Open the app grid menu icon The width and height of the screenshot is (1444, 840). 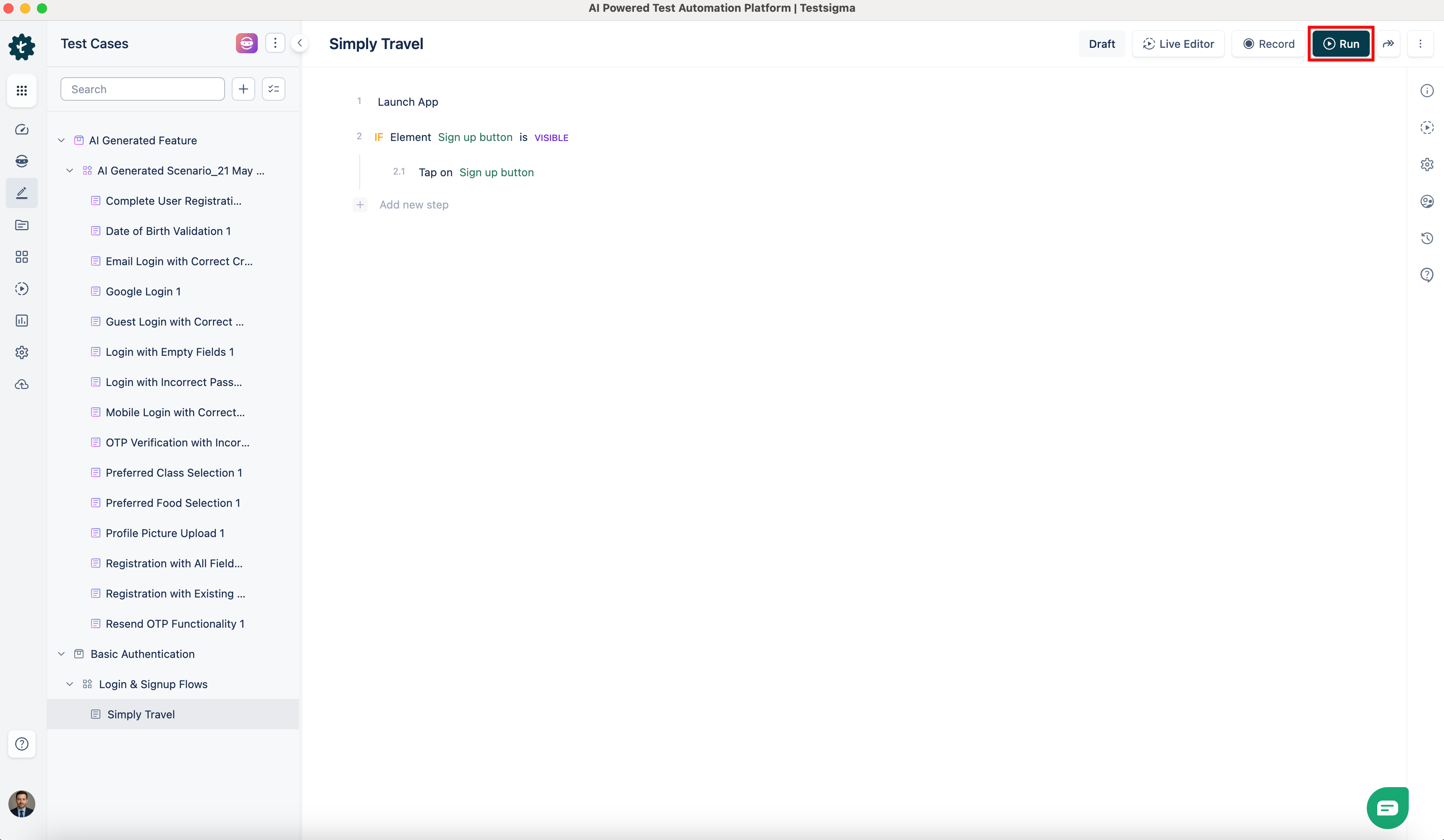(x=22, y=91)
